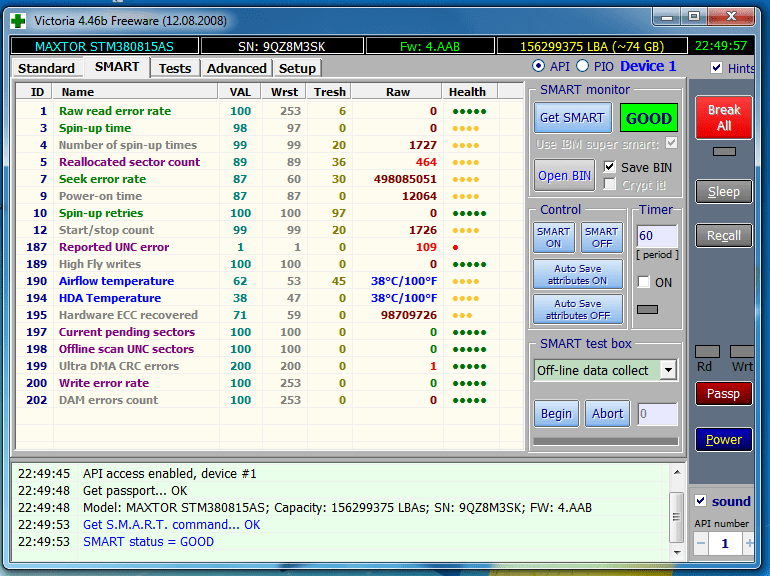The image size is (770, 576).
Task: Open the SMART tab
Action: coord(117,67)
